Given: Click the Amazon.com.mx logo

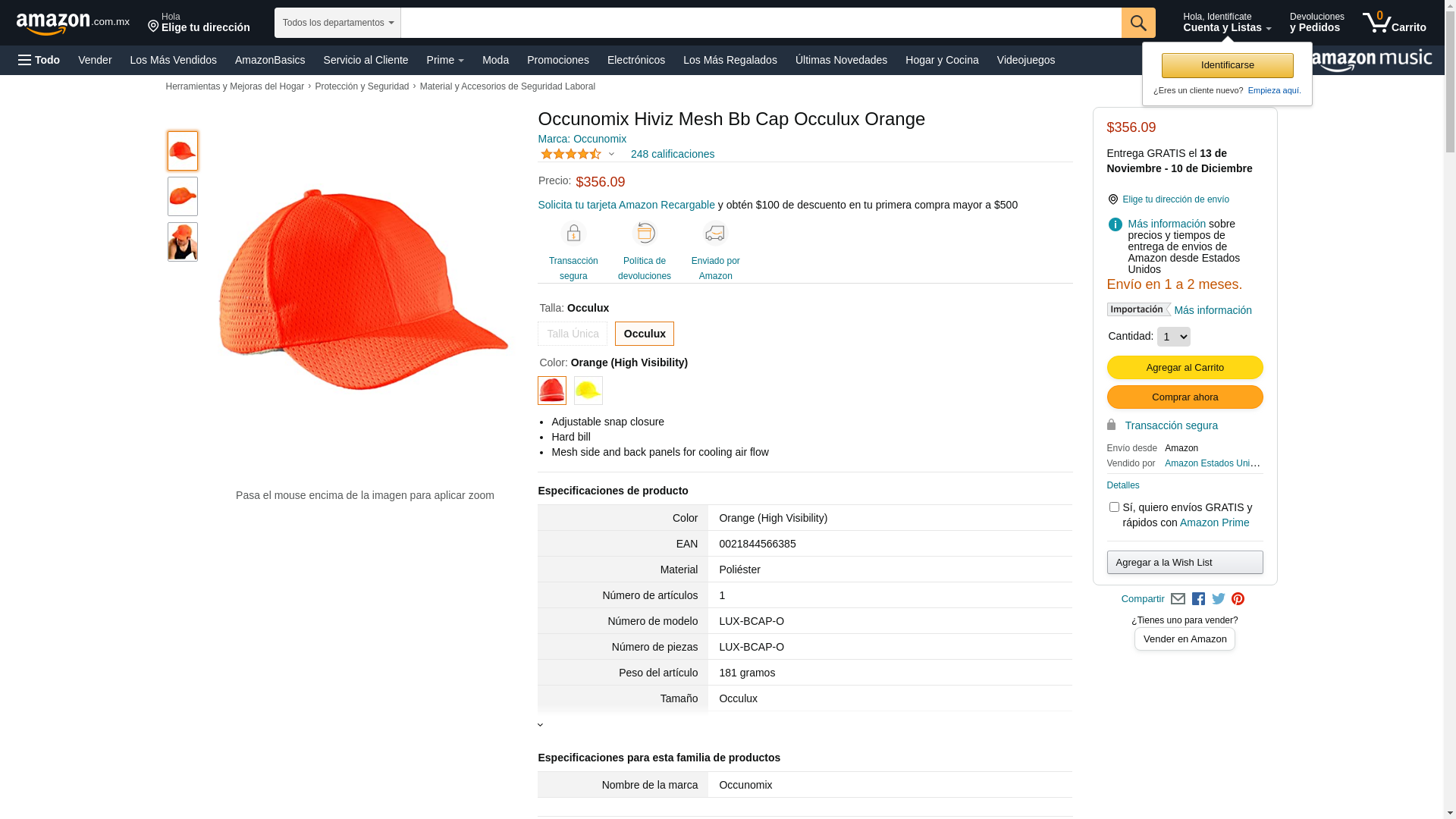Looking at the screenshot, I should [x=72, y=24].
